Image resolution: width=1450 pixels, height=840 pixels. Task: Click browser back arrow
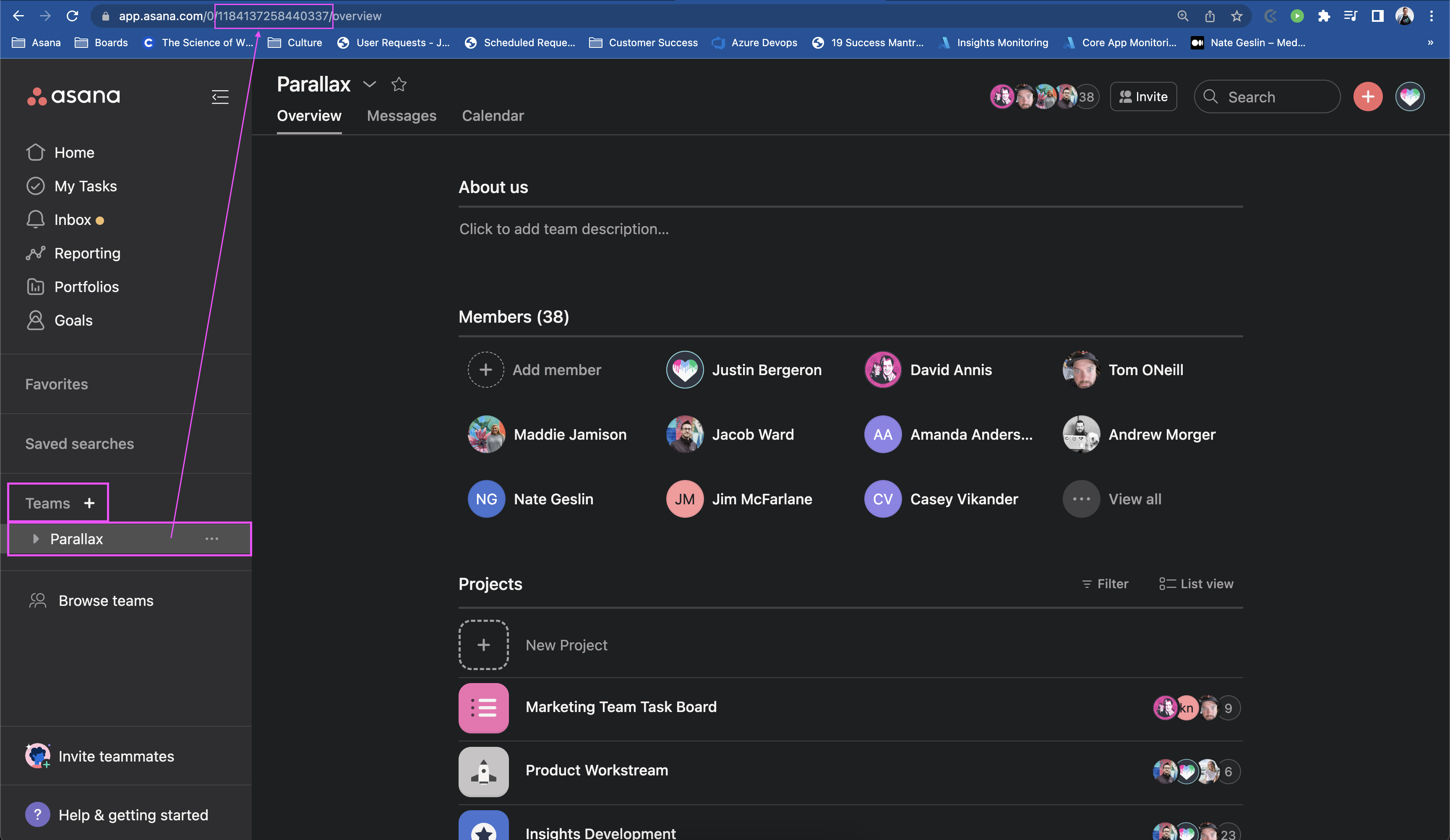18,16
